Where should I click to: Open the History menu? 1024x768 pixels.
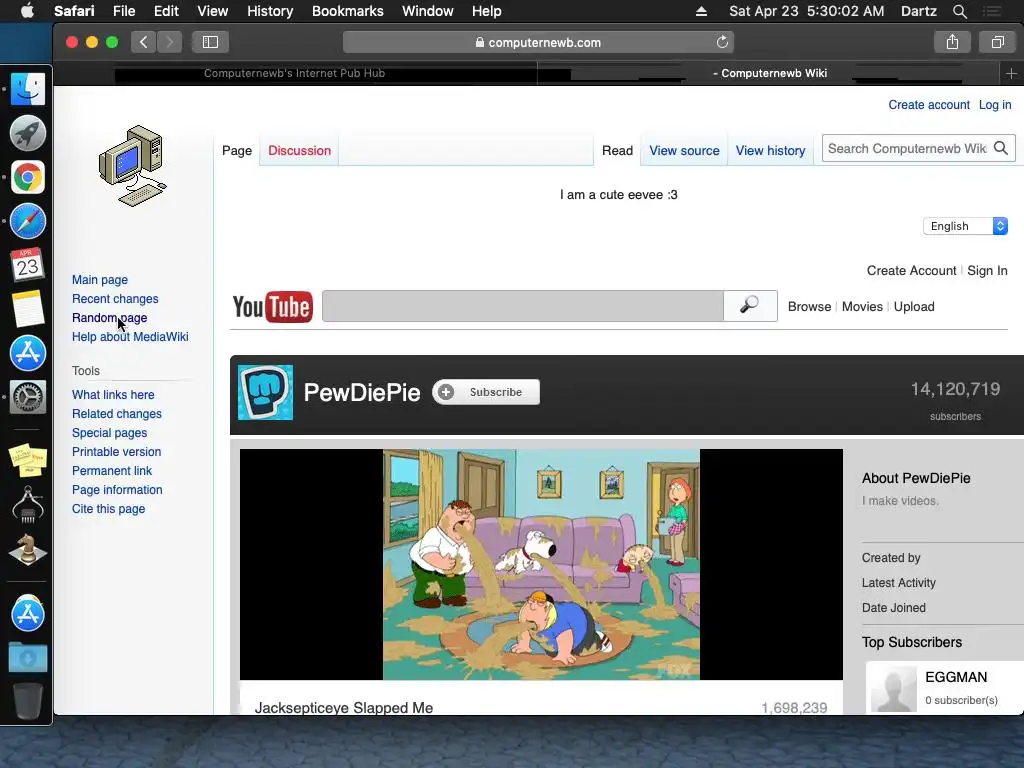tap(270, 11)
